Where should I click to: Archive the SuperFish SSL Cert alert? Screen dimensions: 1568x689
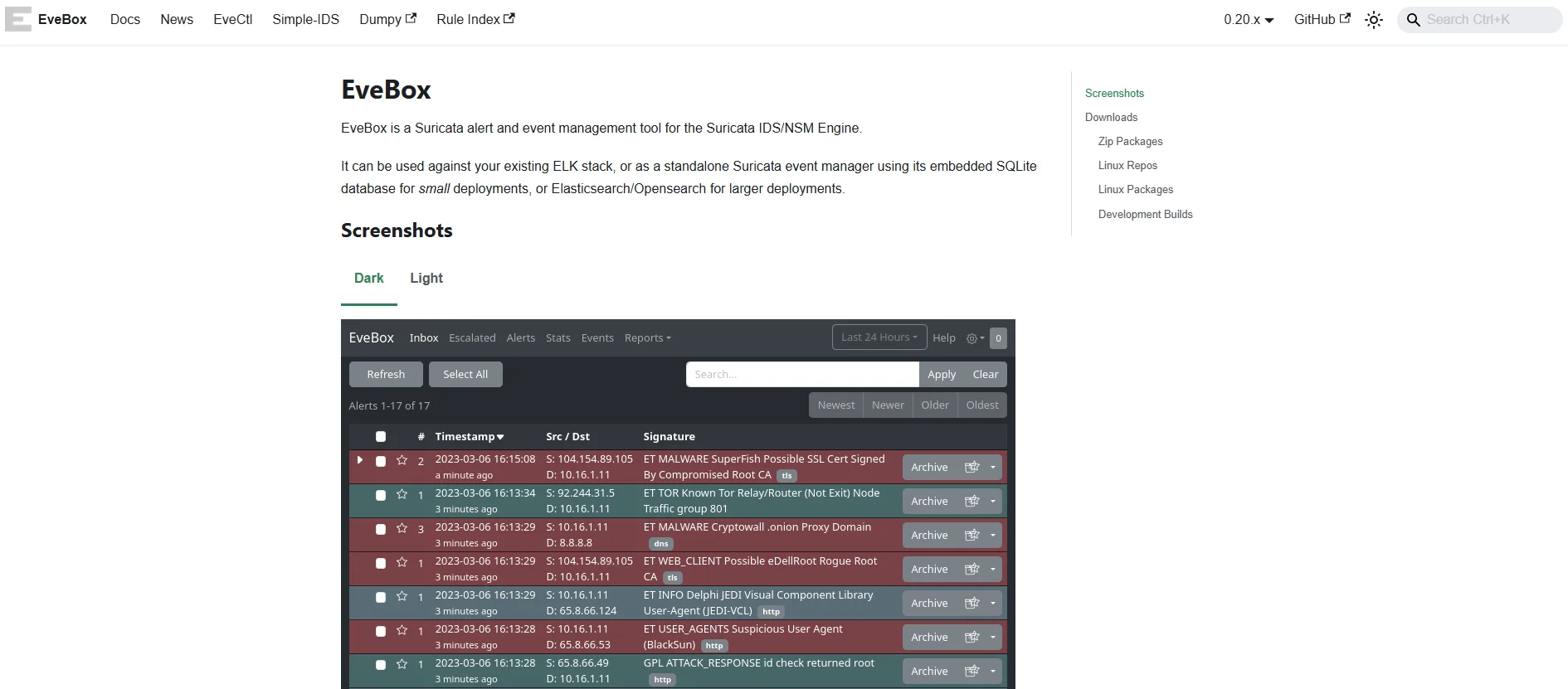[x=929, y=467]
